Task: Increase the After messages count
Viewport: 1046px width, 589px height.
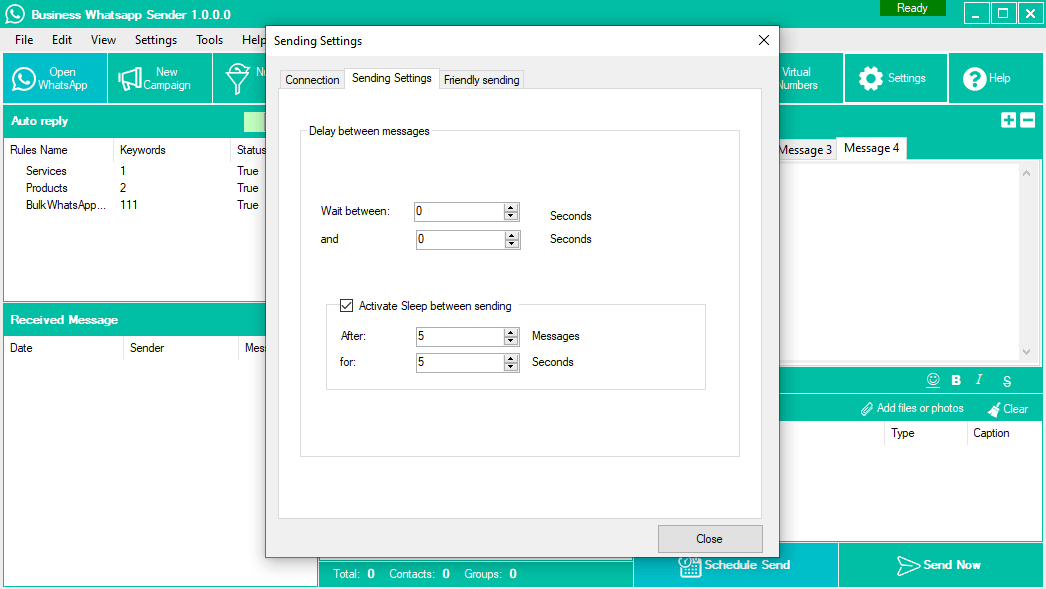Action: 511,332
